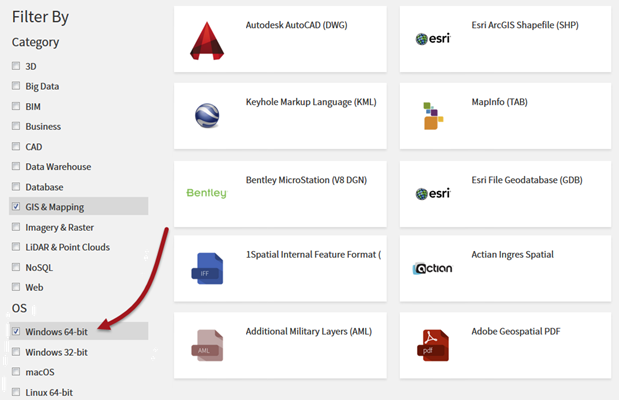Open Keyhole Markup Language (KML) link

[311, 102]
